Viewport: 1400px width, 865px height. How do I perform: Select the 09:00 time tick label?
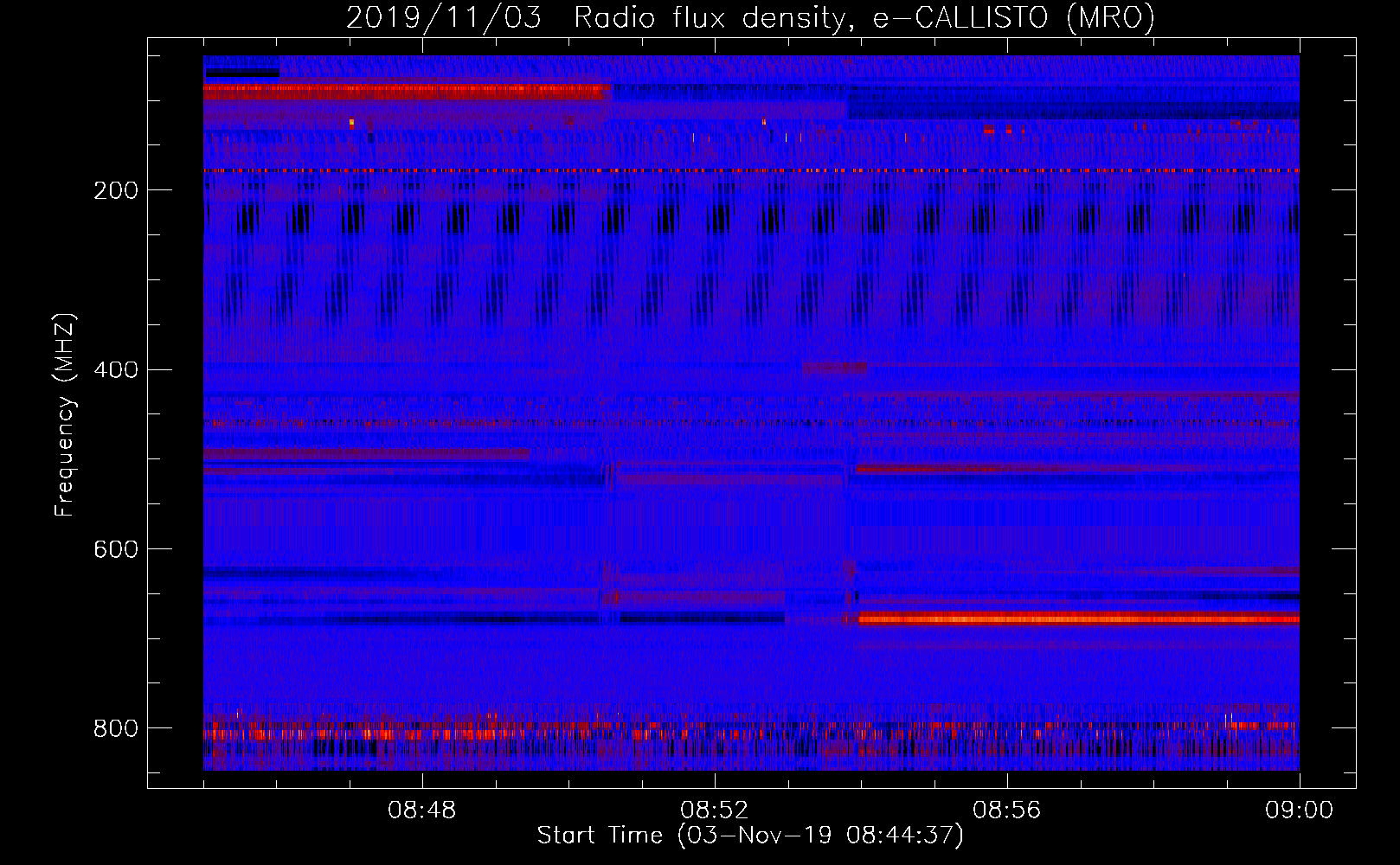click(1298, 811)
